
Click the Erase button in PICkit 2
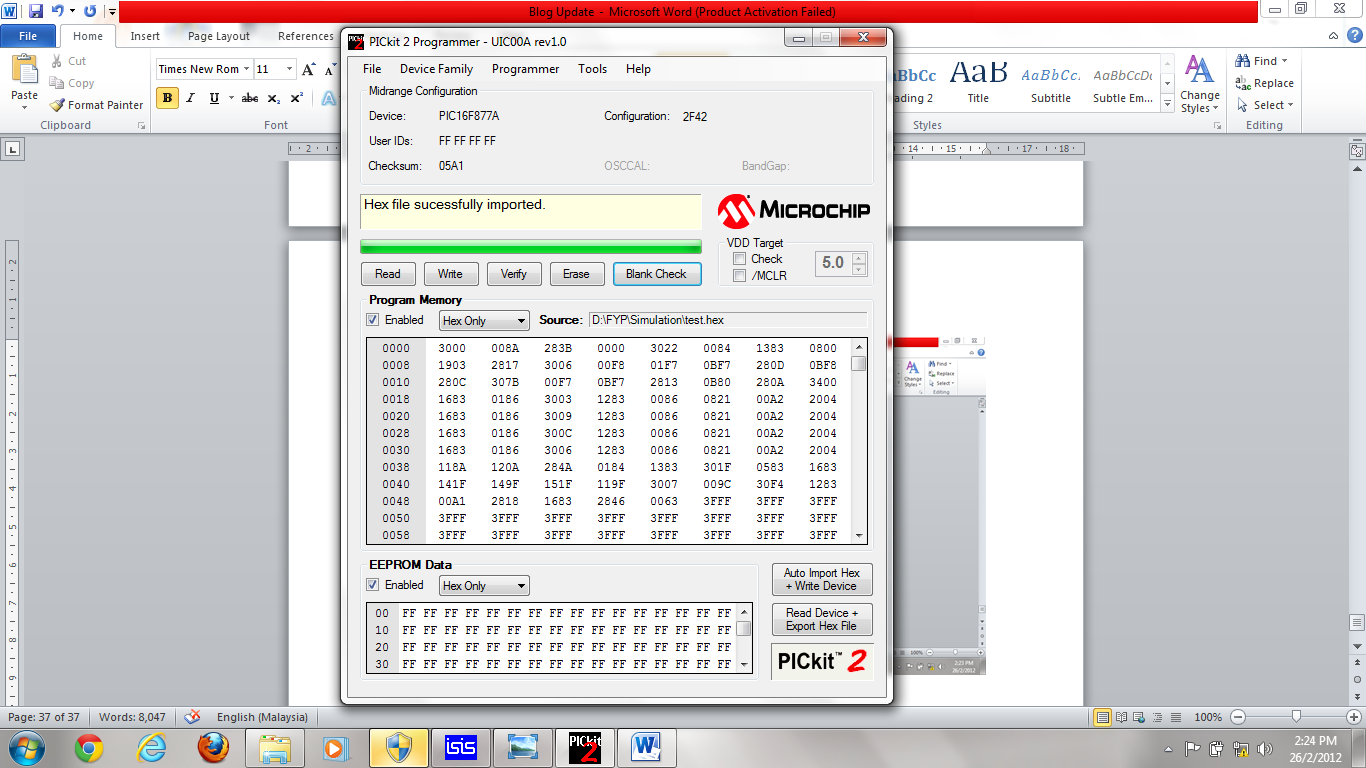(577, 274)
